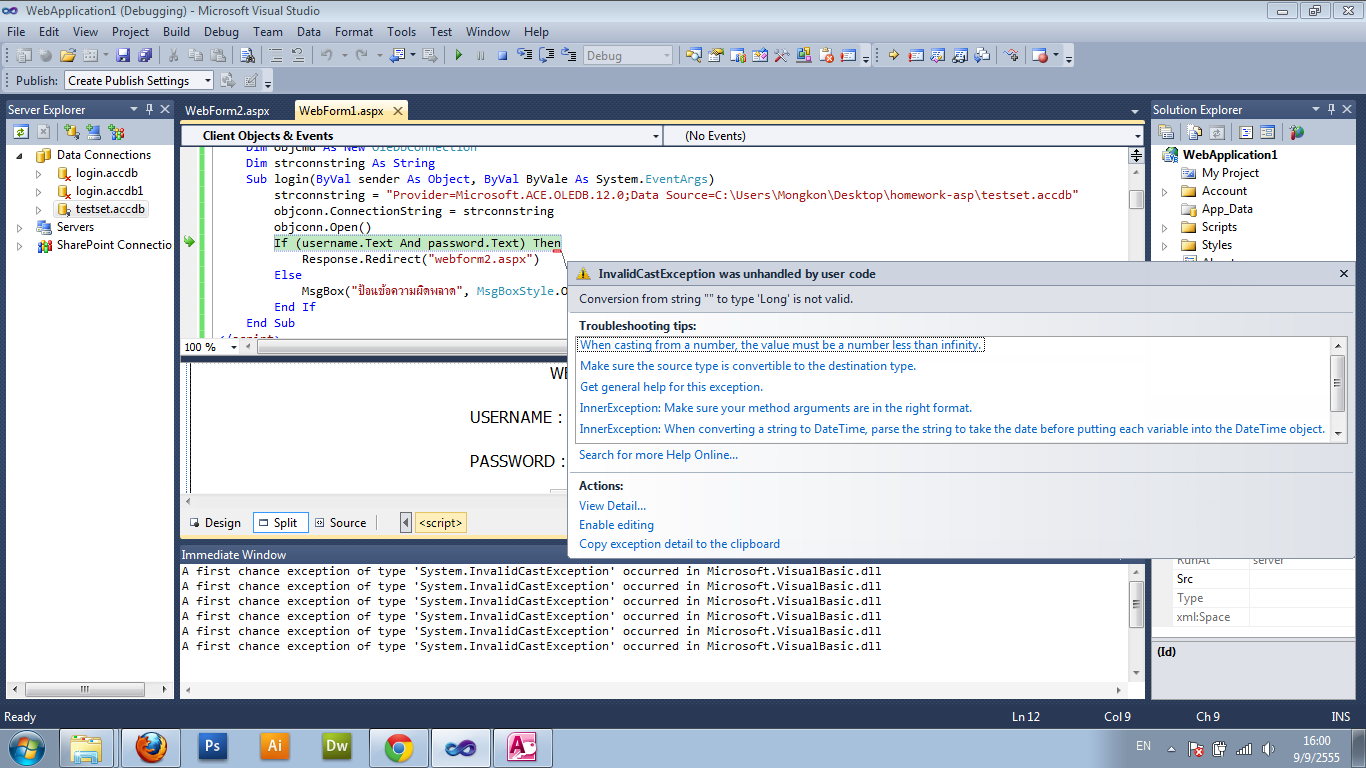Open Microsoft Access from the taskbar
The height and width of the screenshot is (768, 1366).
coord(523,746)
